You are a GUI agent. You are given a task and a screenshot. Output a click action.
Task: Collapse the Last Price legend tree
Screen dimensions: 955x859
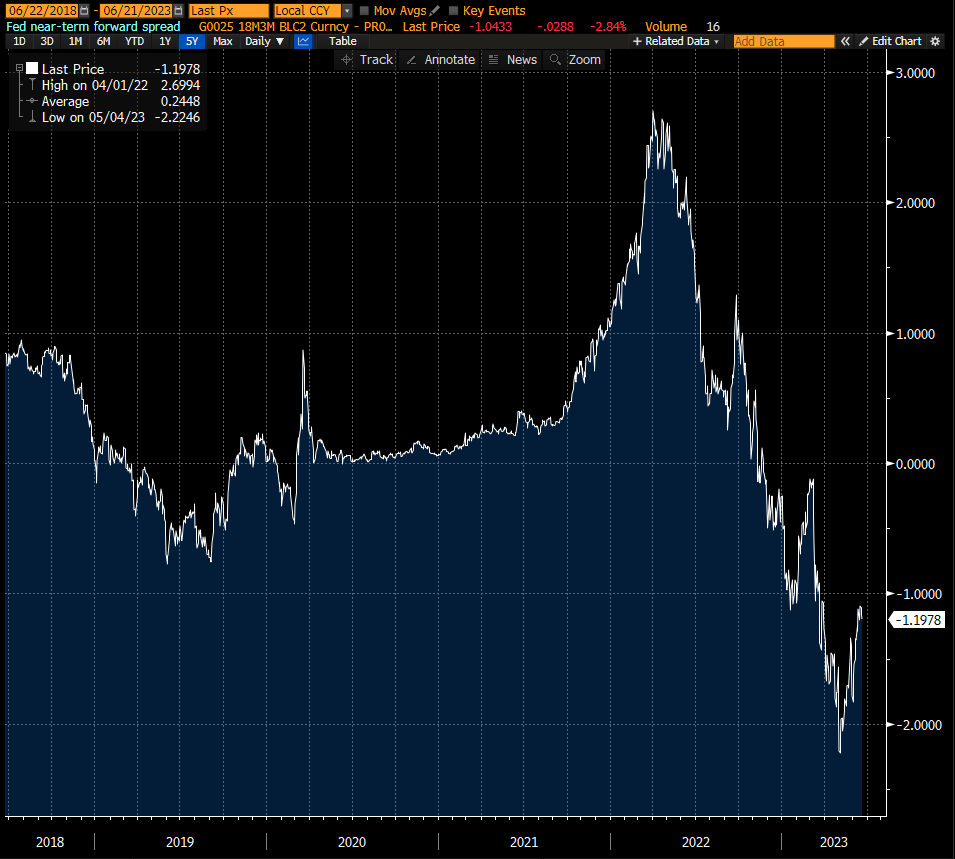tap(19, 69)
